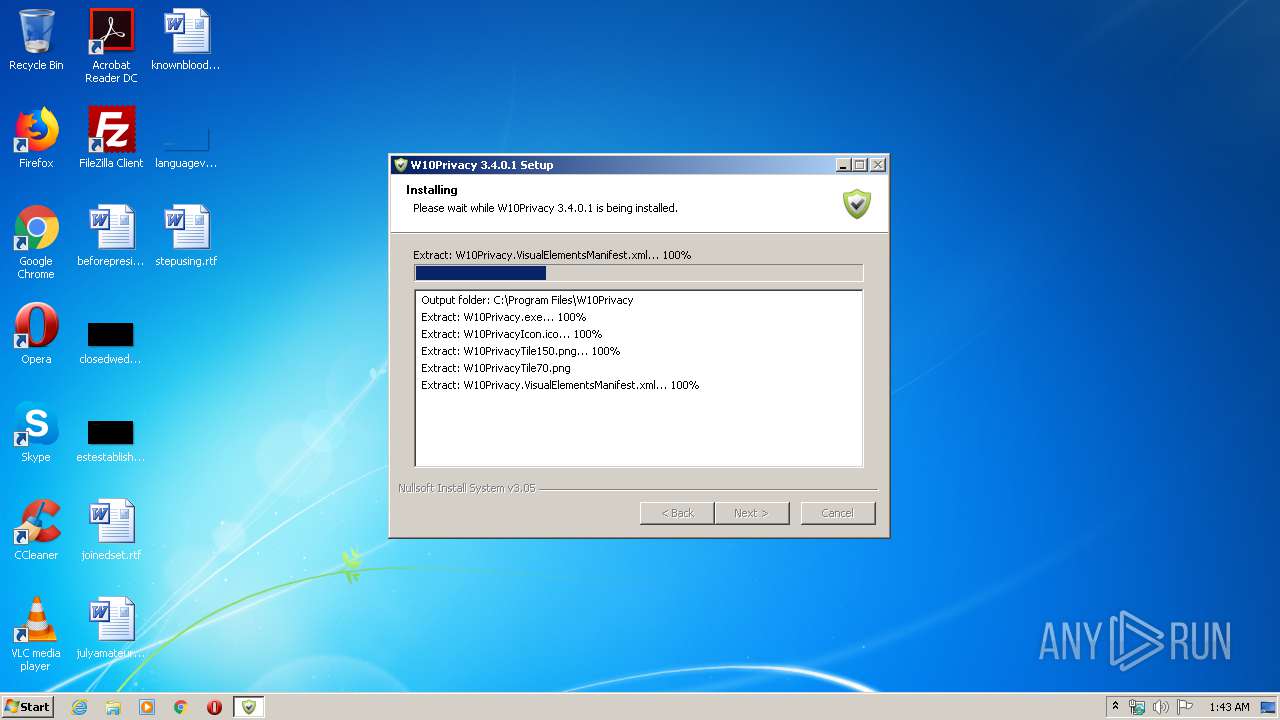The height and width of the screenshot is (720, 1280).
Task: Select the joinedset.rtf document icon
Action: pyautogui.click(x=111, y=530)
